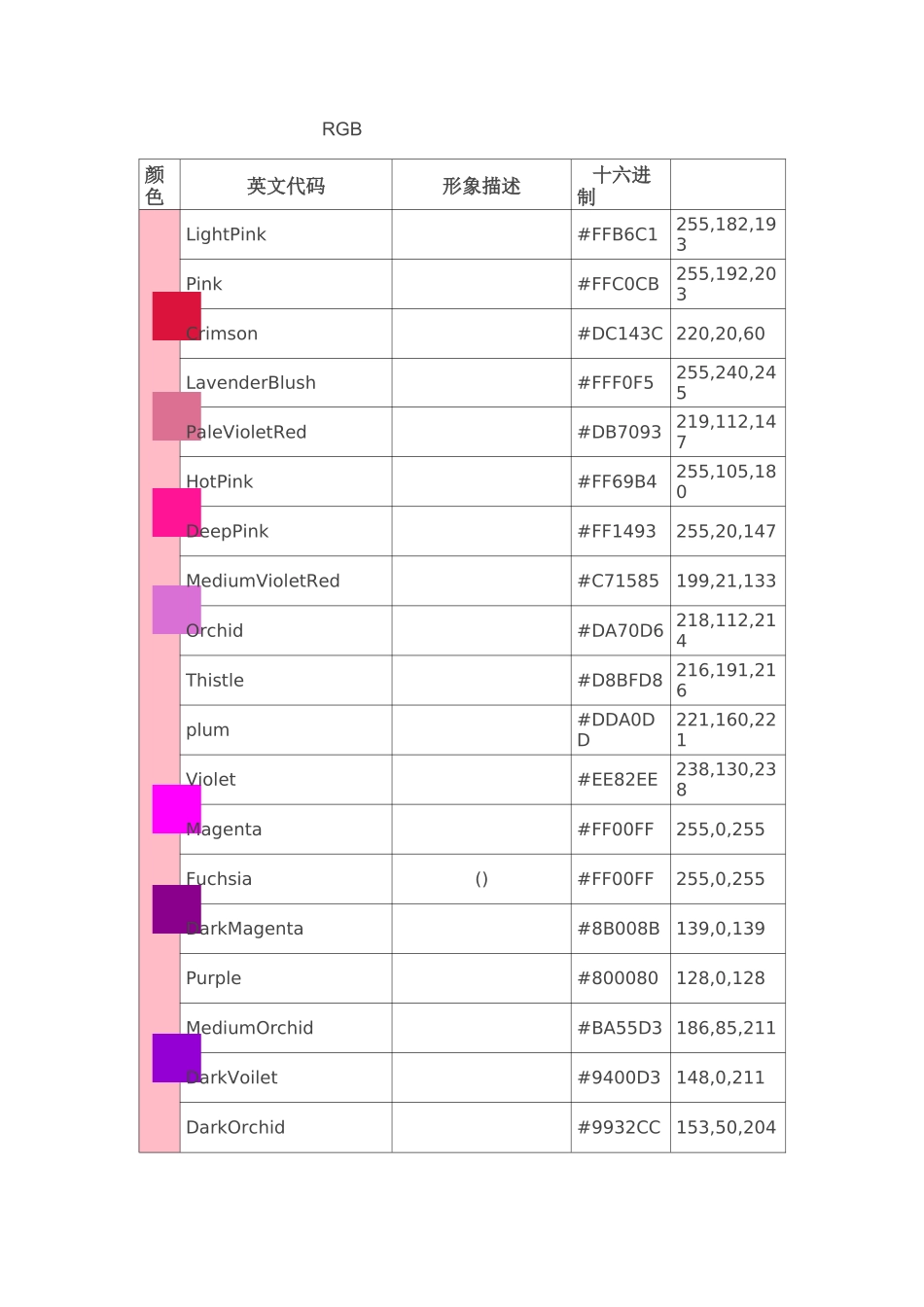This screenshot has width=924, height=1307.
Task: Pick the orchid light purple swatch
Action: click(176, 610)
